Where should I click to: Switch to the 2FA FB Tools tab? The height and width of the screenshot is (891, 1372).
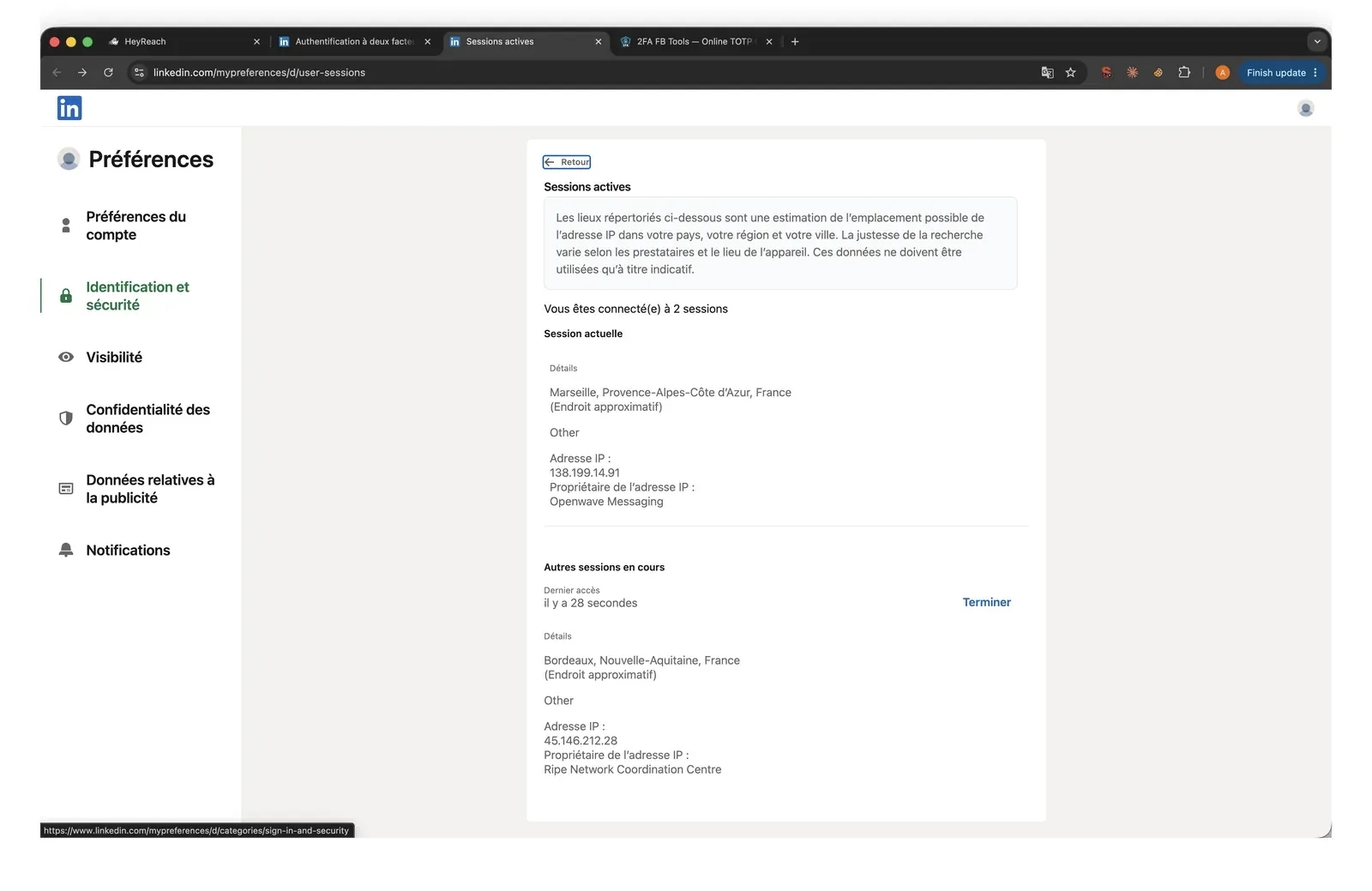pos(696,41)
